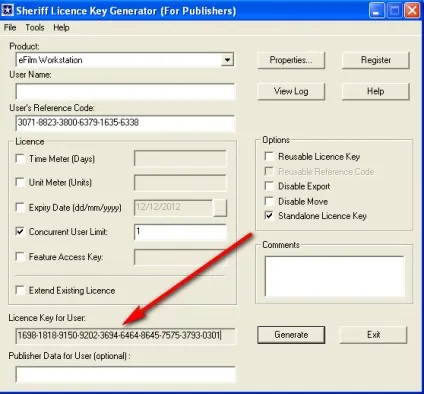
Task: Expand the Product dropdown arrow
Action: (227, 60)
